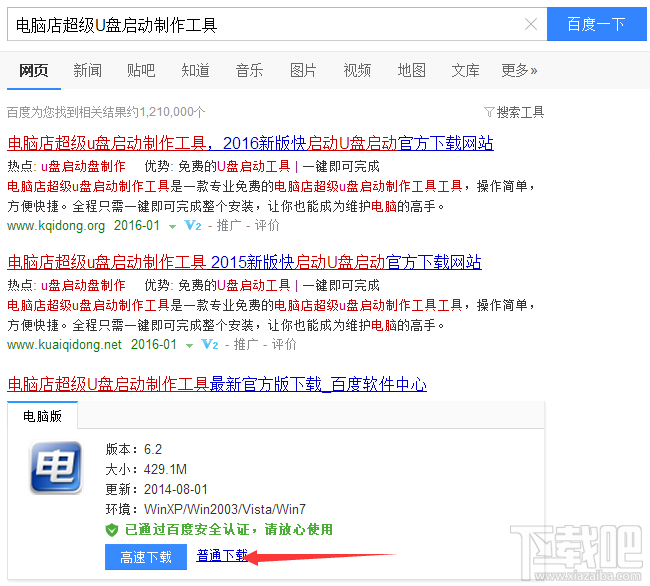The width and height of the screenshot is (650, 586).
Task: Click the WinXP/Win2003/Vista/Win7 environment text
Action: (x=225, y=509)
